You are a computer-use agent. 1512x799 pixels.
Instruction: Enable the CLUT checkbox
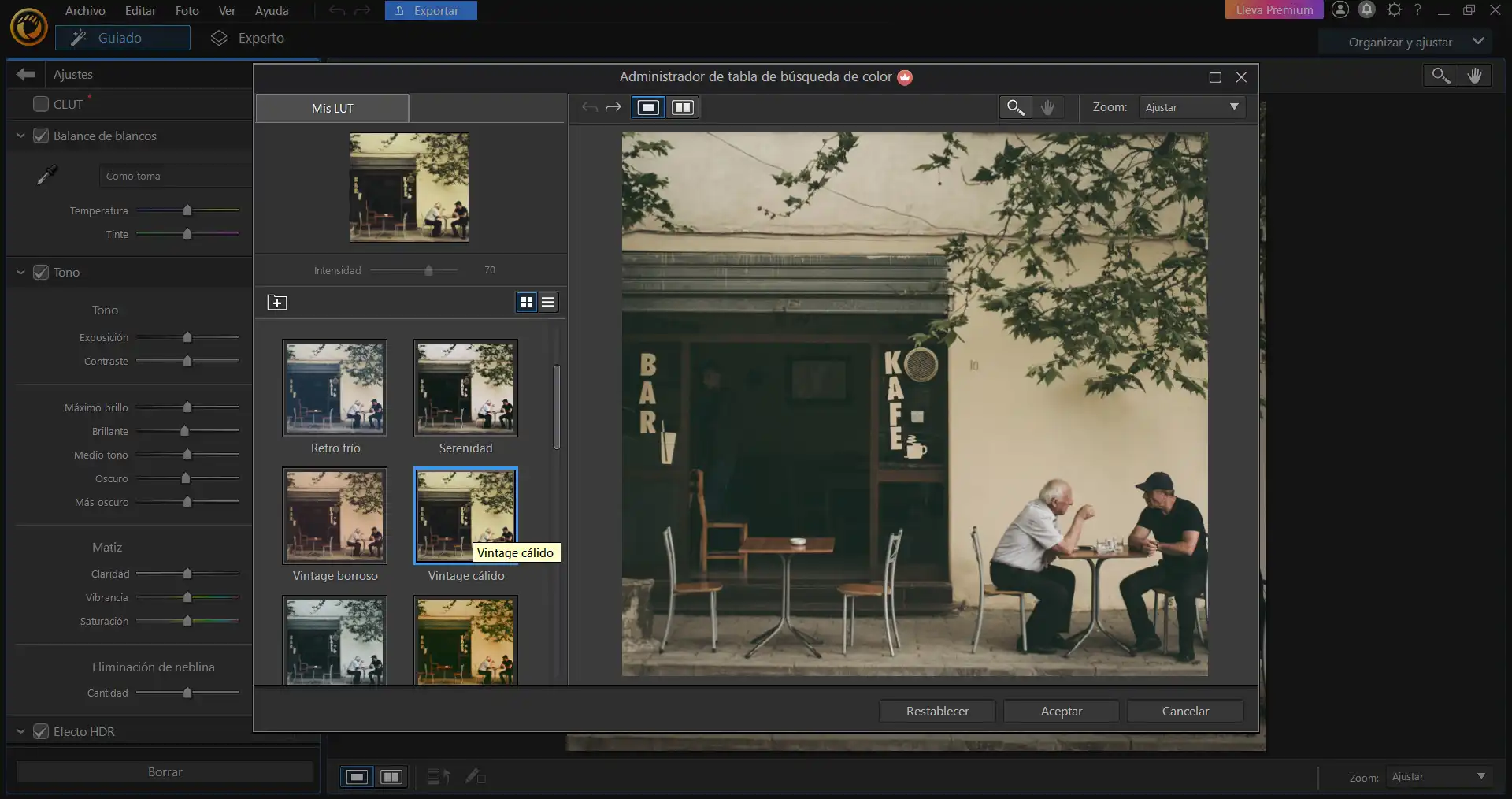point(41,104)
